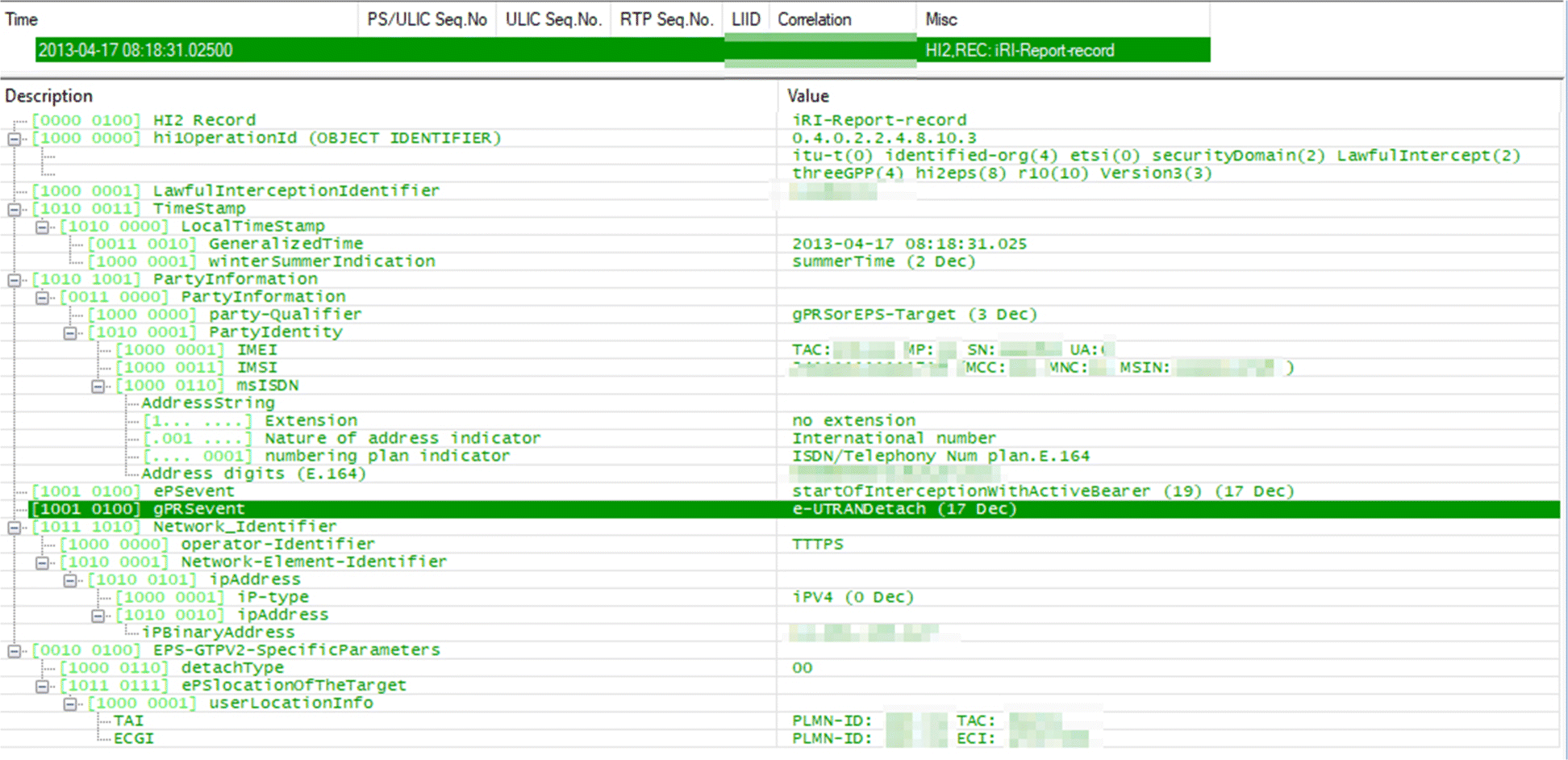Viewport: 1568px width, 760px height.
Task: Click the Description column header
Action: 390,96
